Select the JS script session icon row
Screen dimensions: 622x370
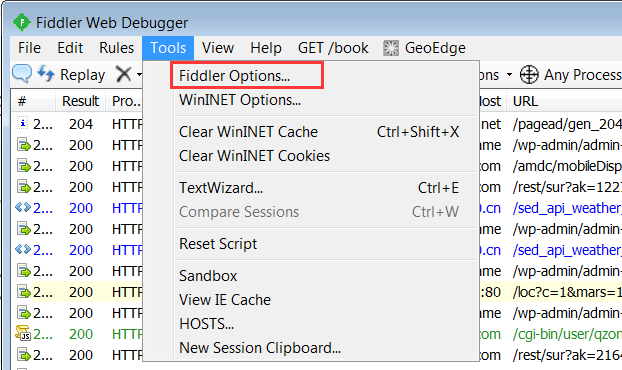pyautogui.click(x=78, y=334)
